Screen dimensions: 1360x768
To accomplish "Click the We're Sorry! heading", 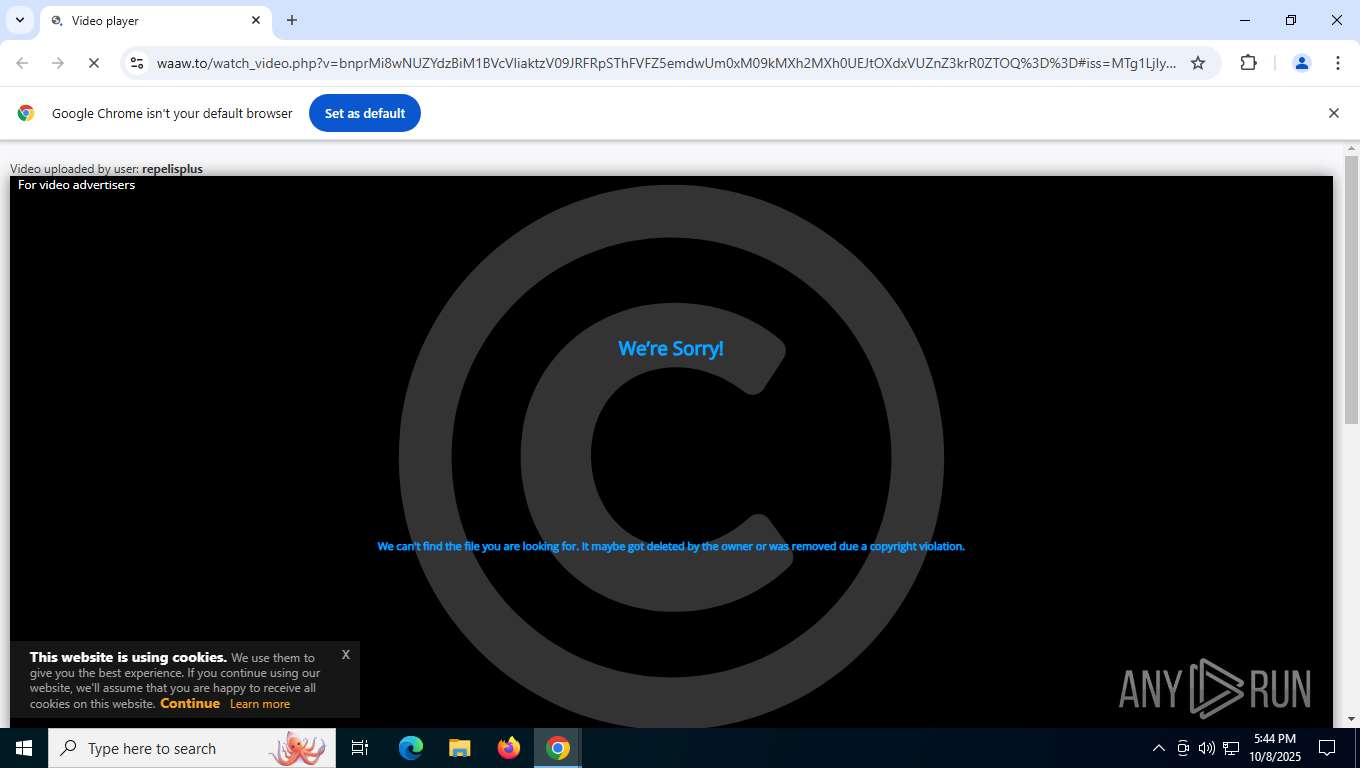I will click(x=671, y=348).
